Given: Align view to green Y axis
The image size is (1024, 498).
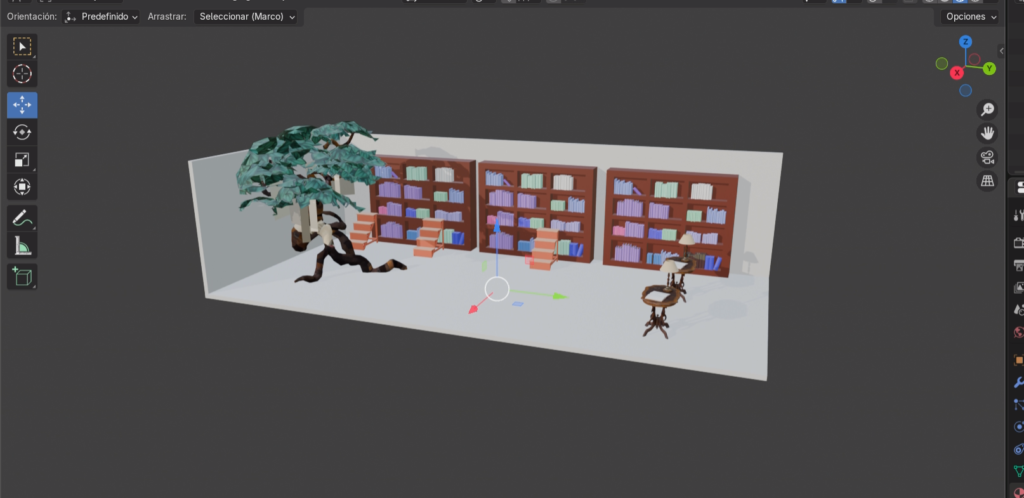Looking at the screenshot, I should [989, 69].
